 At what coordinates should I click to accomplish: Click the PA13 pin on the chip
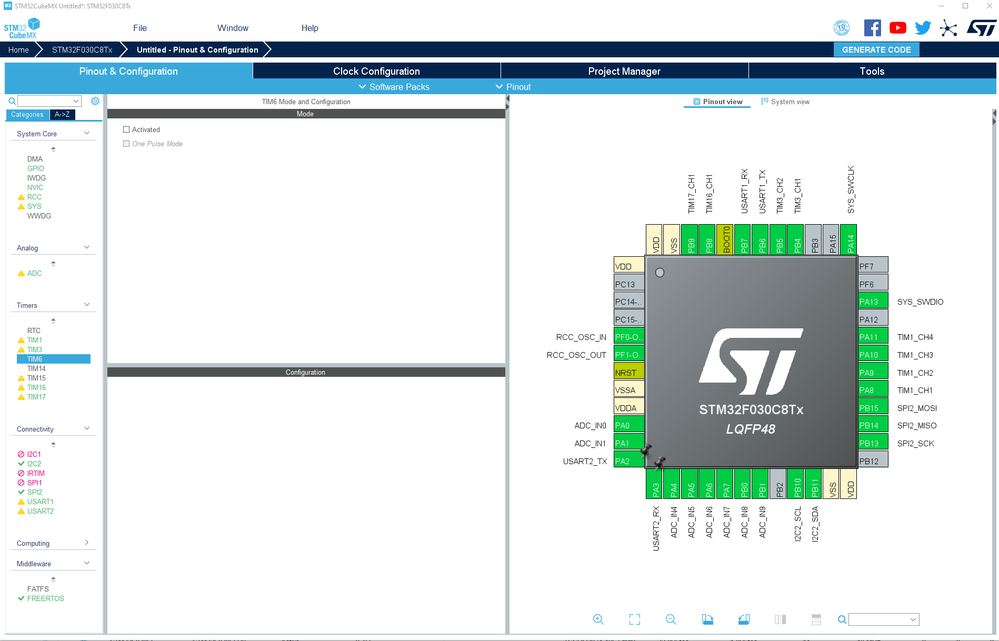coord(873,301)
